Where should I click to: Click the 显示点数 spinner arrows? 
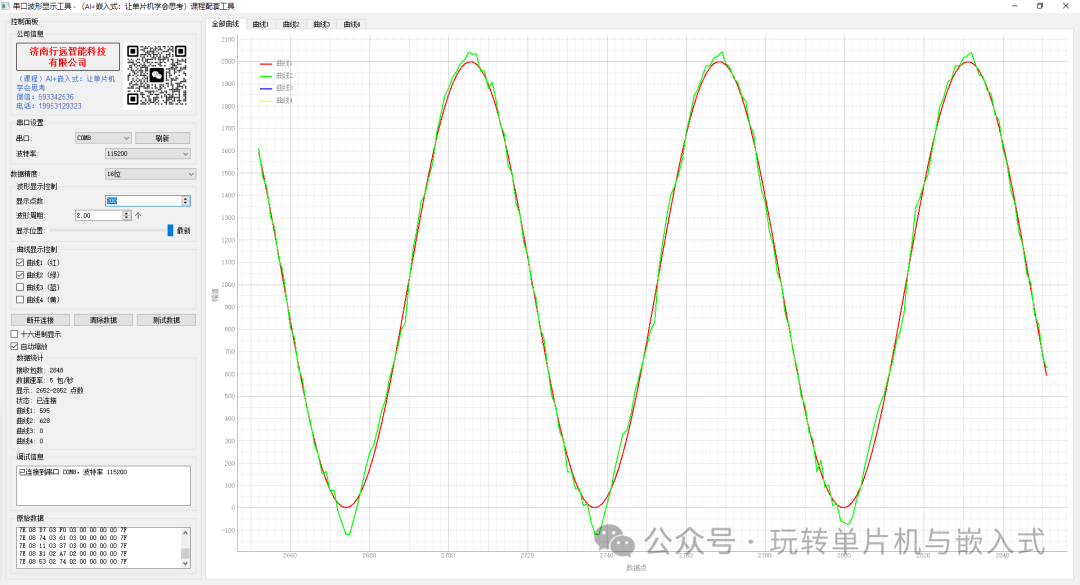pos(186,201)
